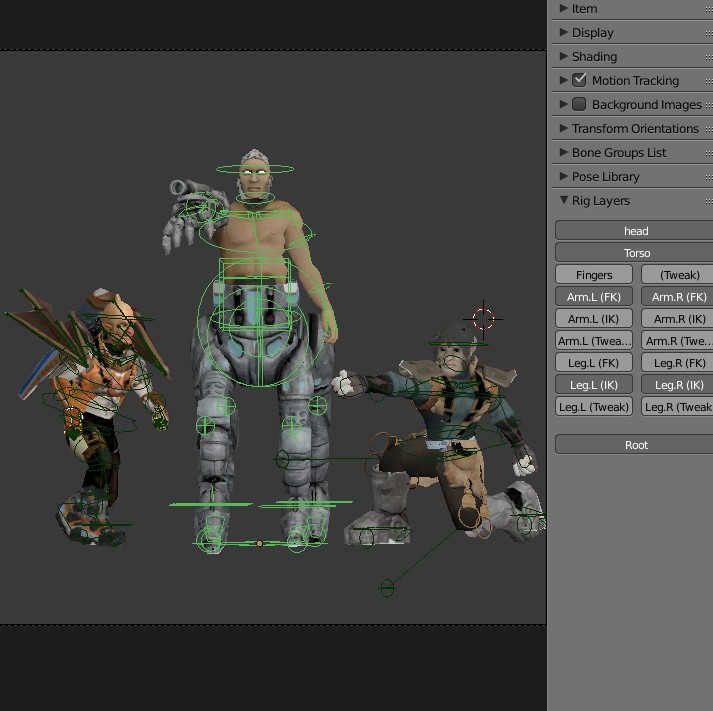Toggle the Leg.R (Tweak) layer
The image size is (713, 711).
coord(677,406)
